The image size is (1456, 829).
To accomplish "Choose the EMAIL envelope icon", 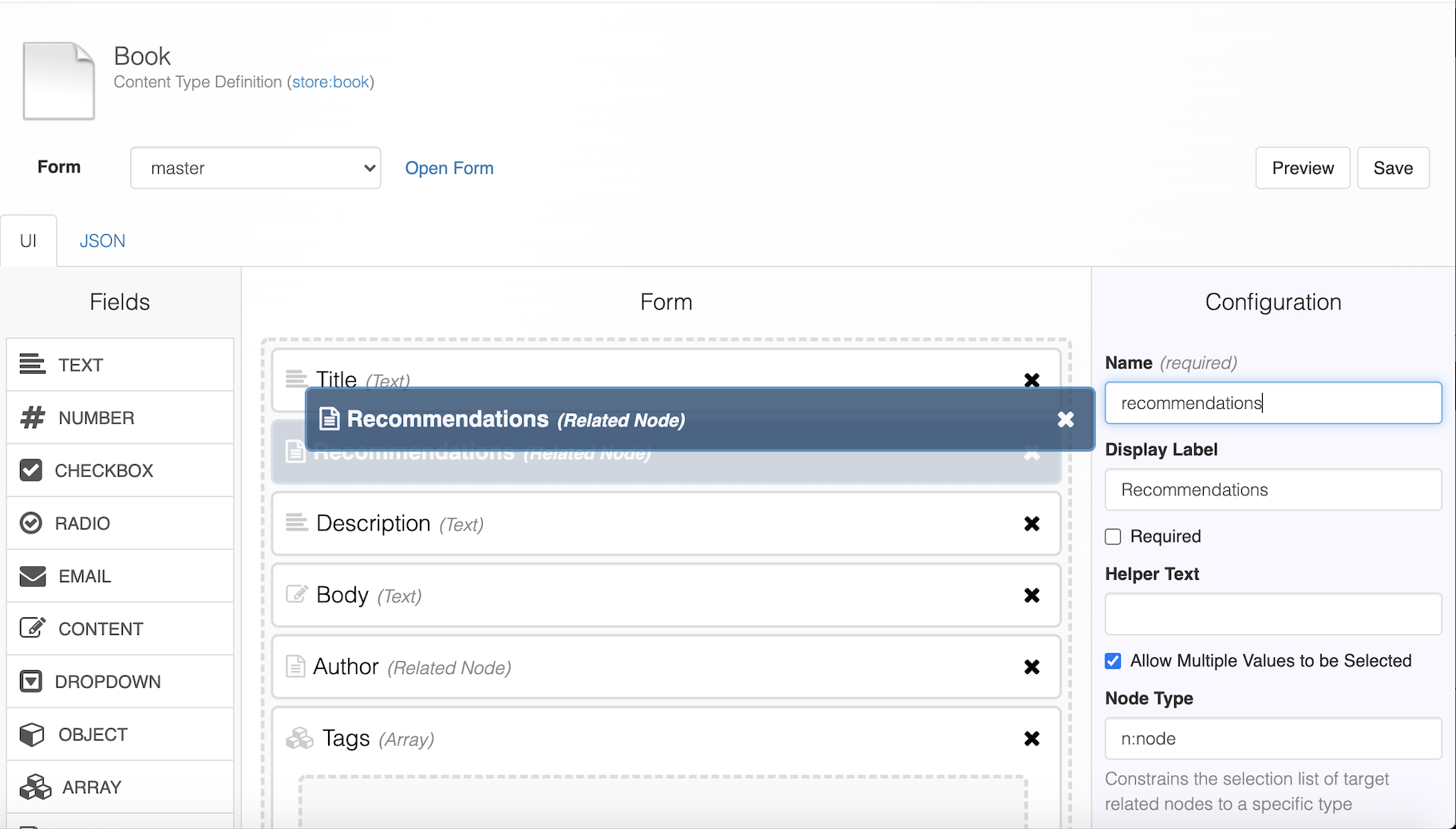I will point(32,576).
